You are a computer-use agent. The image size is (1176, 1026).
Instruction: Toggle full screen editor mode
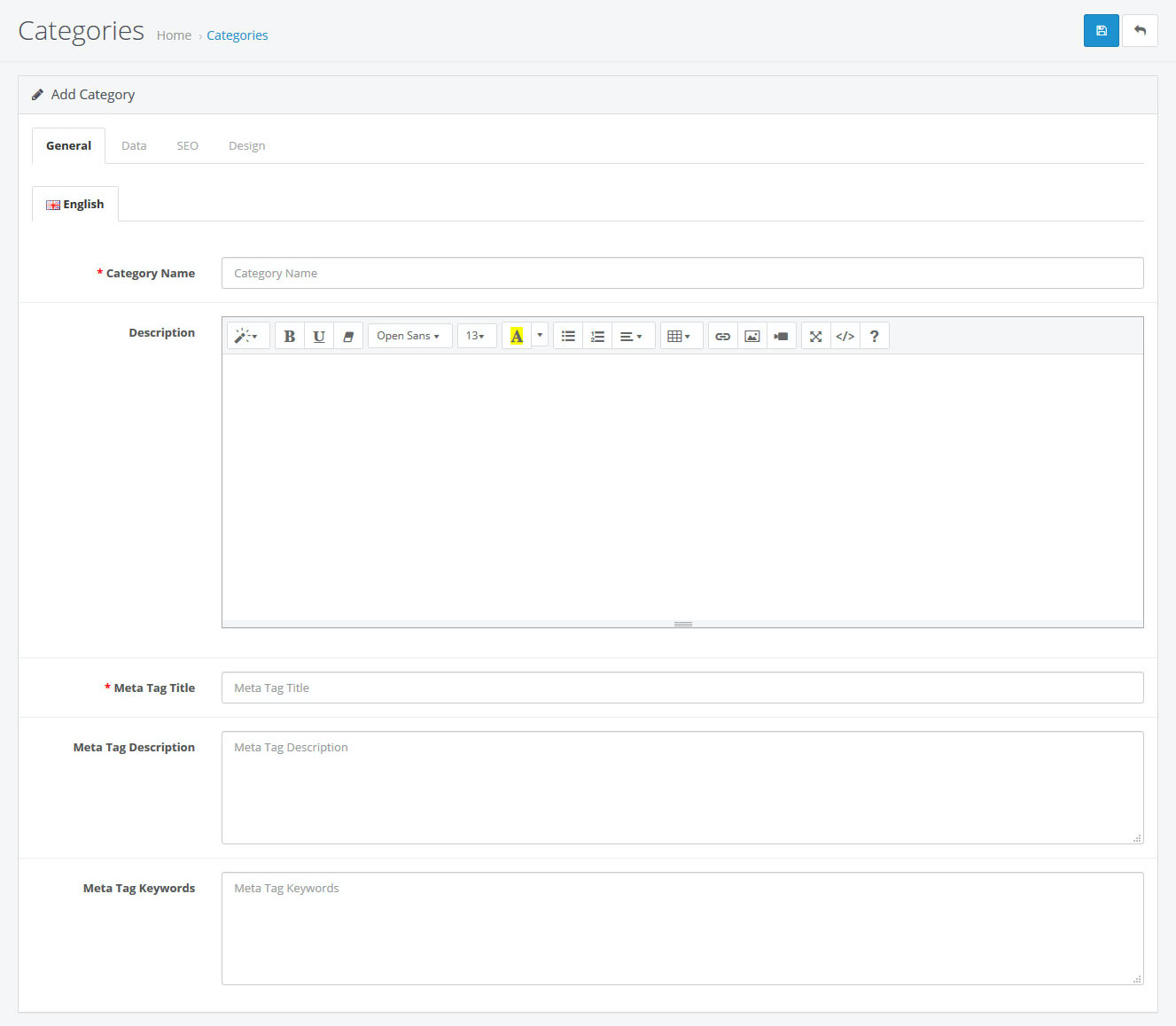click(815, 337)
